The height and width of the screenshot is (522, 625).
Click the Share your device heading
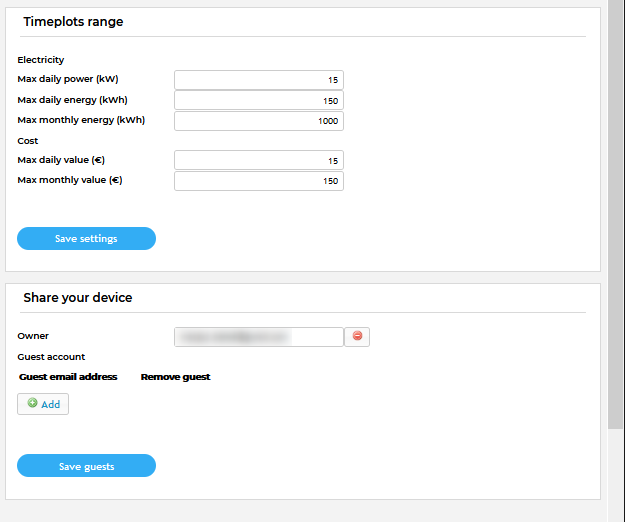click(77, 298)
